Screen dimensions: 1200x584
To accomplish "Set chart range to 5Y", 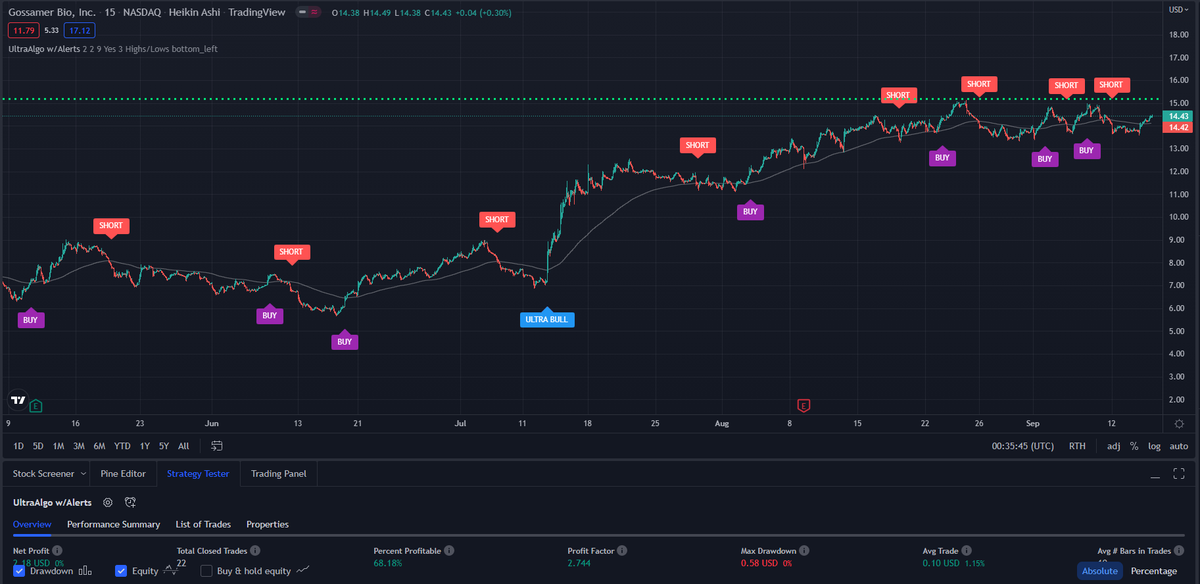I will pos(164,446).
